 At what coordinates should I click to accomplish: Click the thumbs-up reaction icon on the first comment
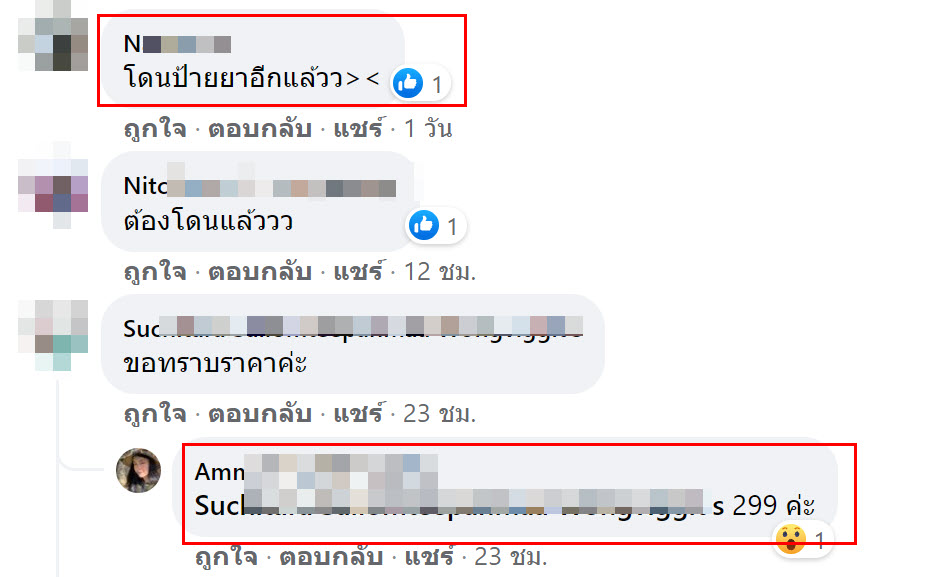coord(408,83)
